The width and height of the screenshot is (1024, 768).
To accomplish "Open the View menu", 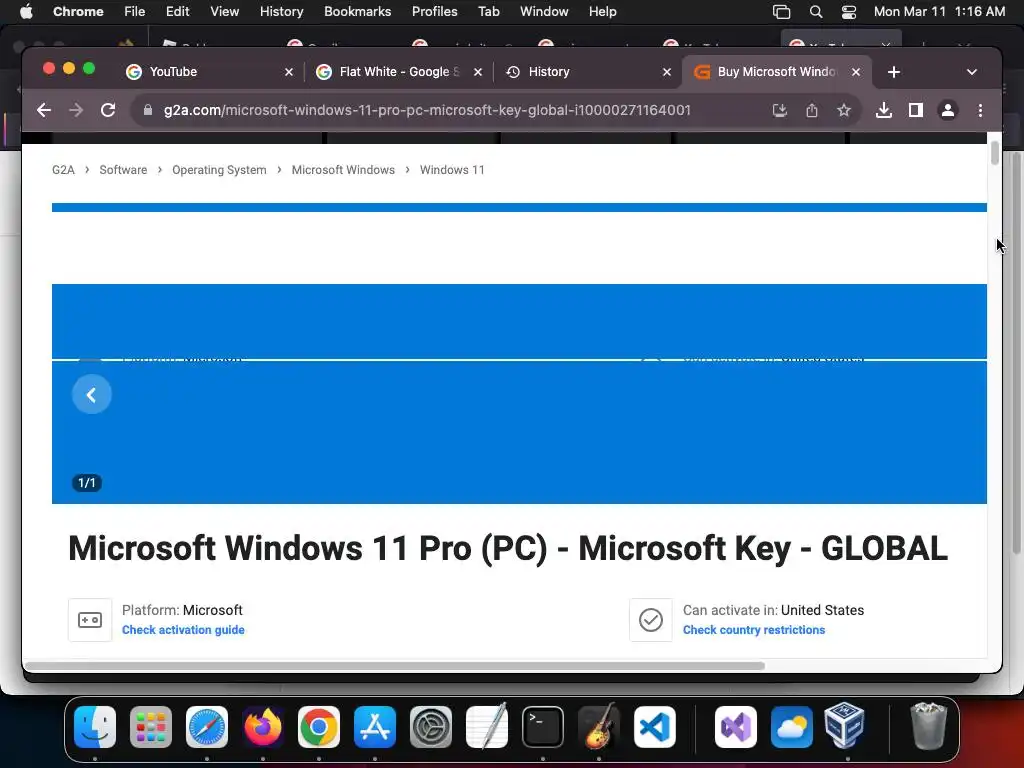I will point(224,11).
